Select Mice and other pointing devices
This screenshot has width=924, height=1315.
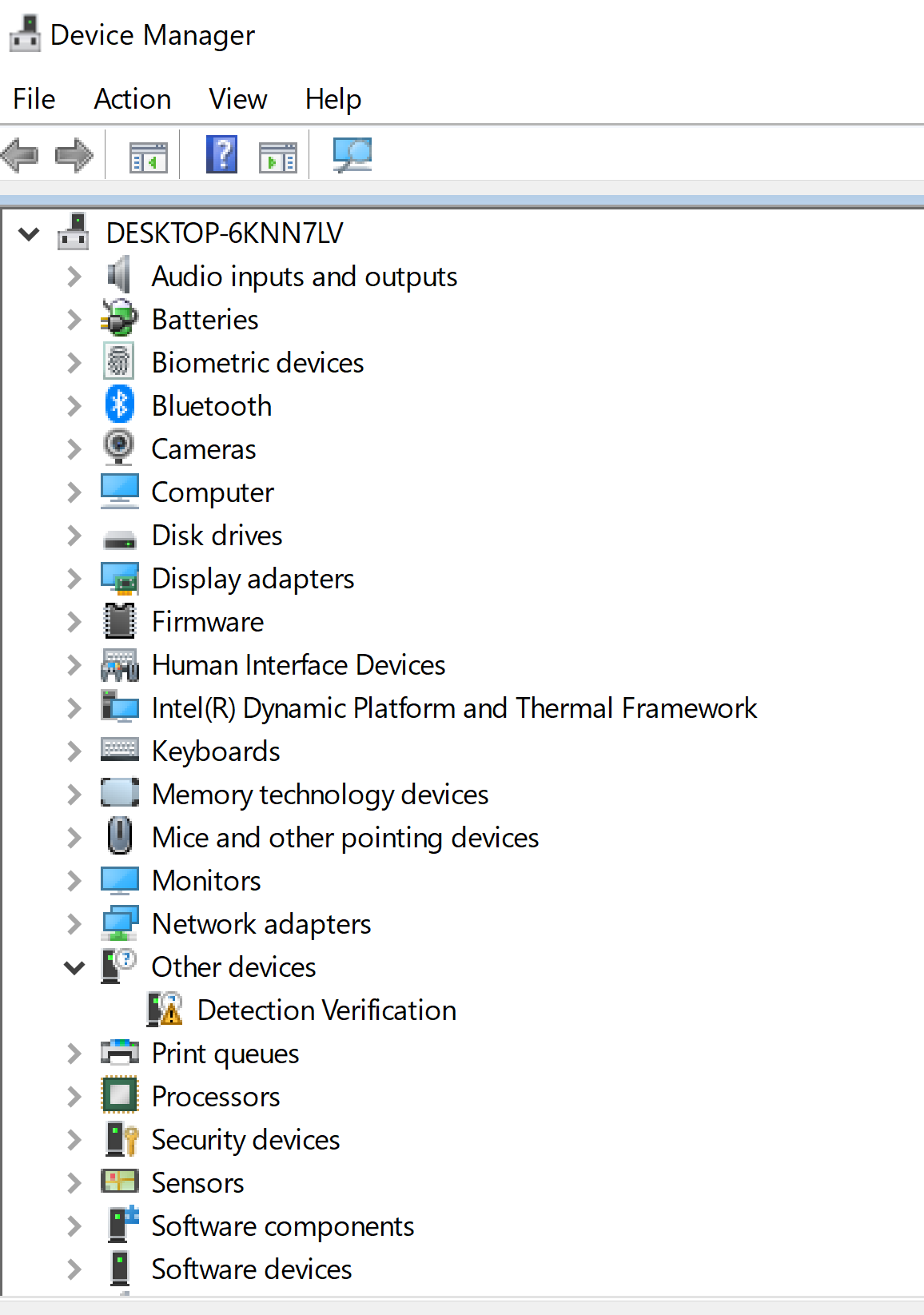pyautogui.click(x=345, y=838)
